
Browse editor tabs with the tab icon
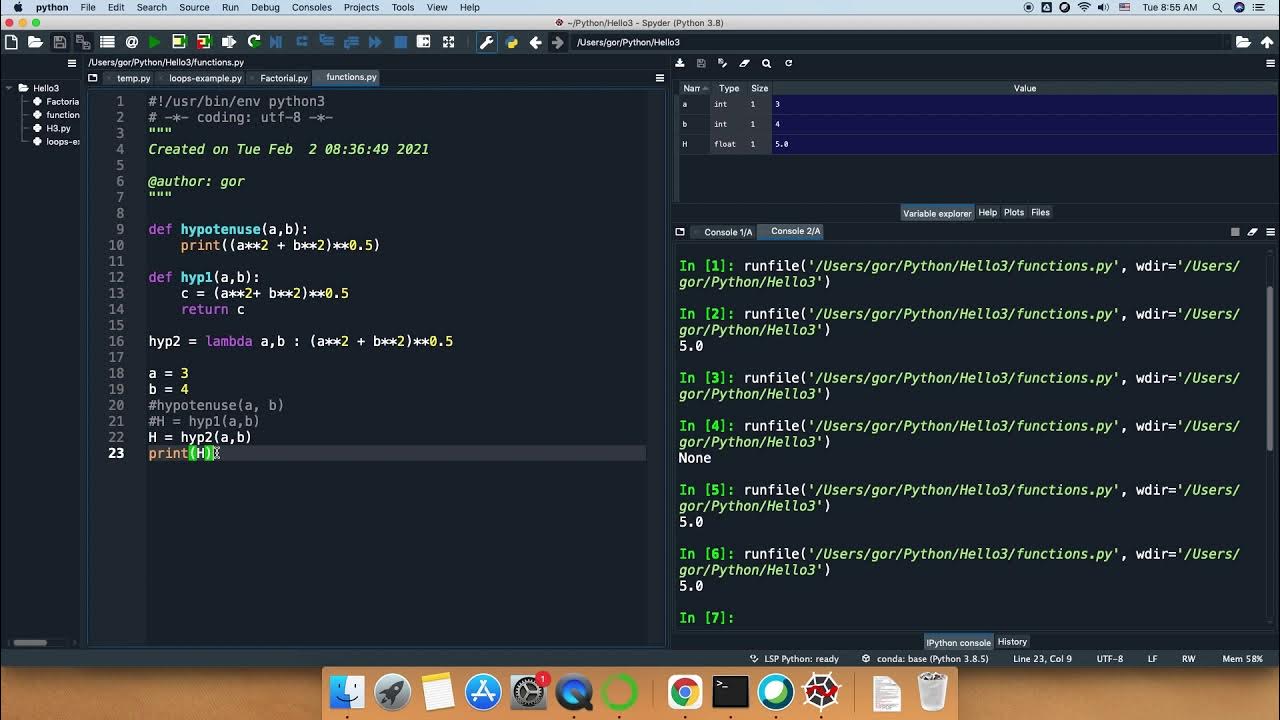[93, 77]
